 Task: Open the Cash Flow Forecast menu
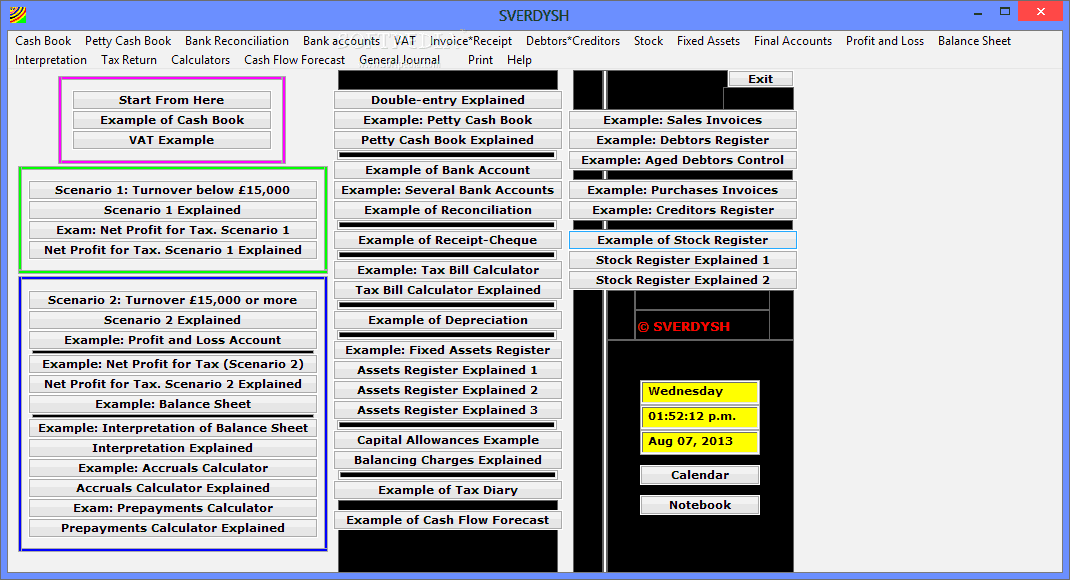pyautogui.click(x=295, y=60)
